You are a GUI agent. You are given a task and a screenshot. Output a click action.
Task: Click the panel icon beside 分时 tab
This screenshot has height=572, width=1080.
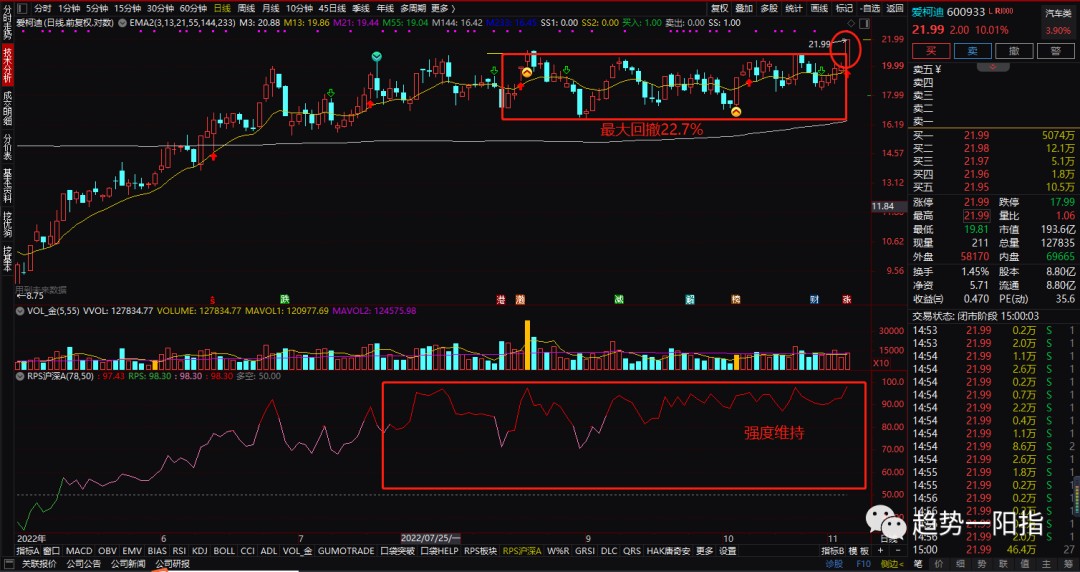point(22,9)
